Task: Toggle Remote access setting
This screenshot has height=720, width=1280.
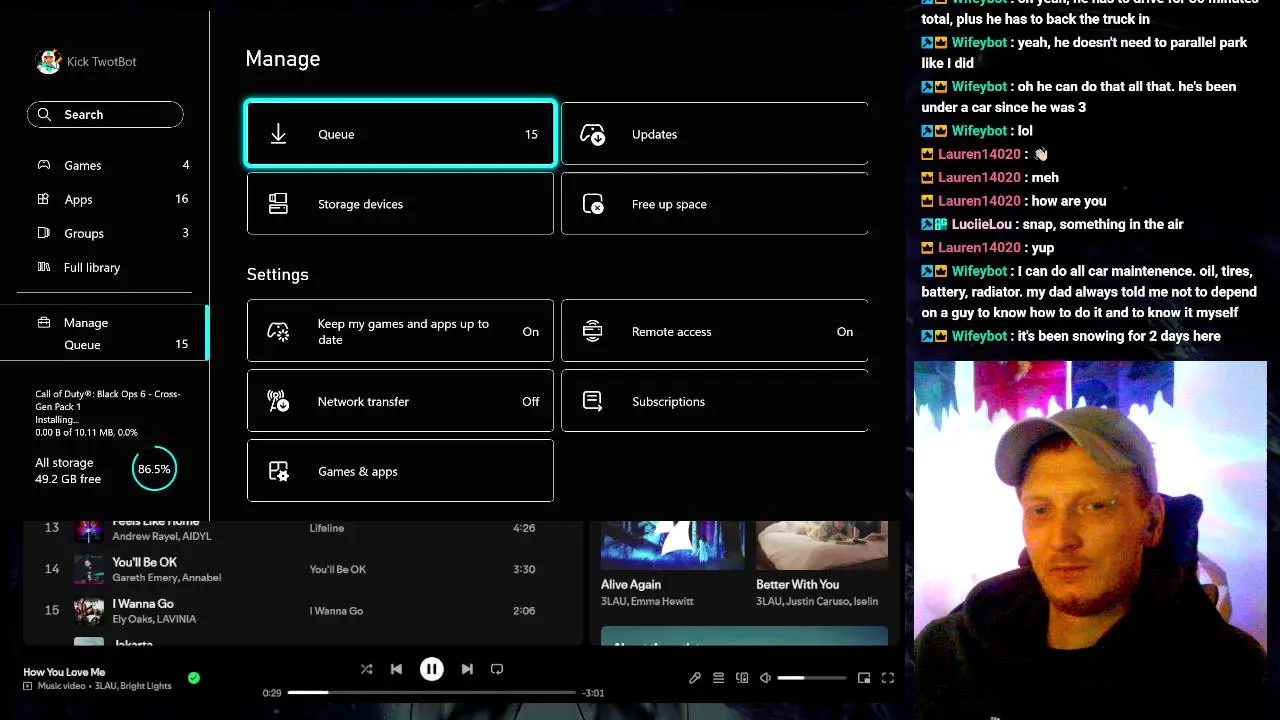Action: coord(714,331)
